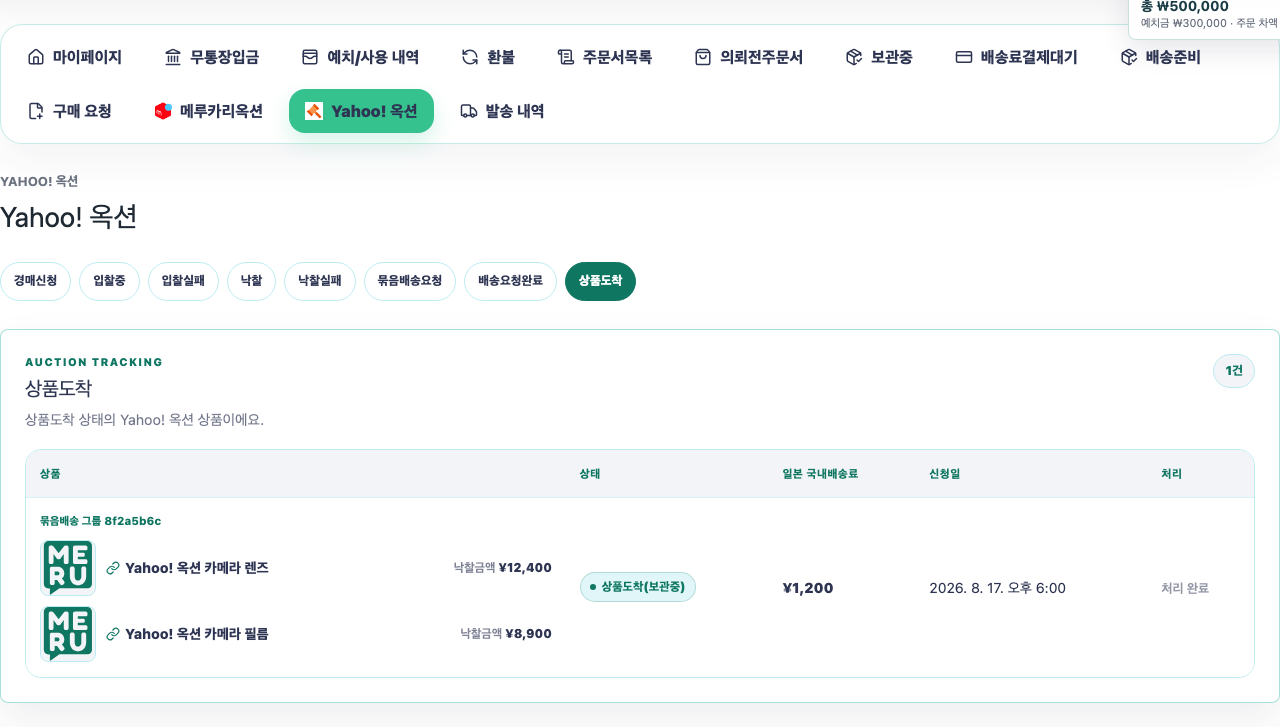Switch to 경매신청 filter tab
Screen dimensions: 1280x727
pos(36,281)
